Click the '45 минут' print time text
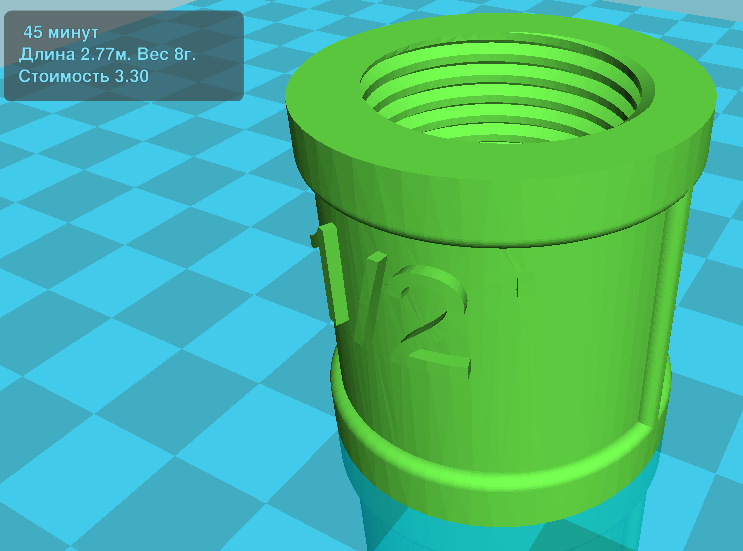Viewport: 743px width, 551px height. (x=61, y=32)
